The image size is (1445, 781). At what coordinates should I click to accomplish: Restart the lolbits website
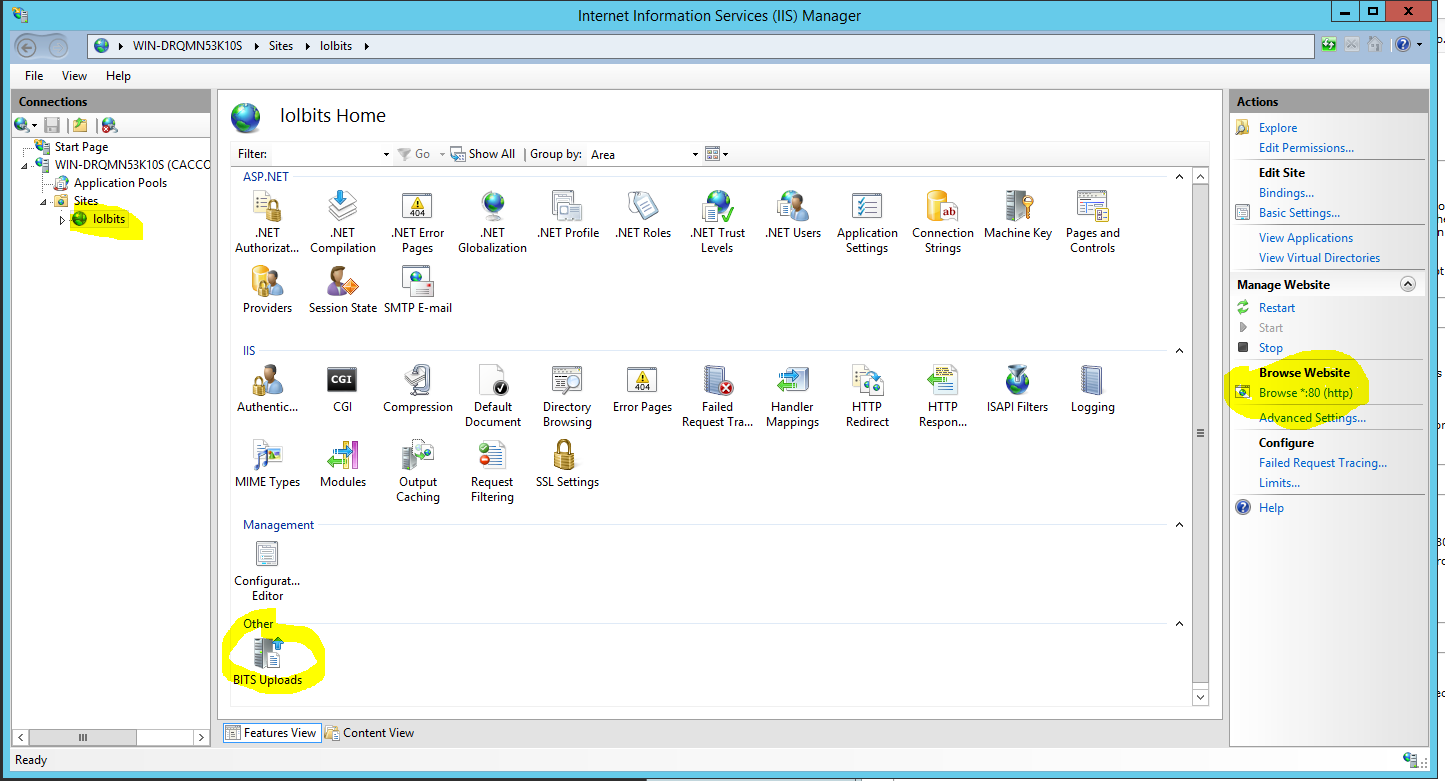(1277, 307)
